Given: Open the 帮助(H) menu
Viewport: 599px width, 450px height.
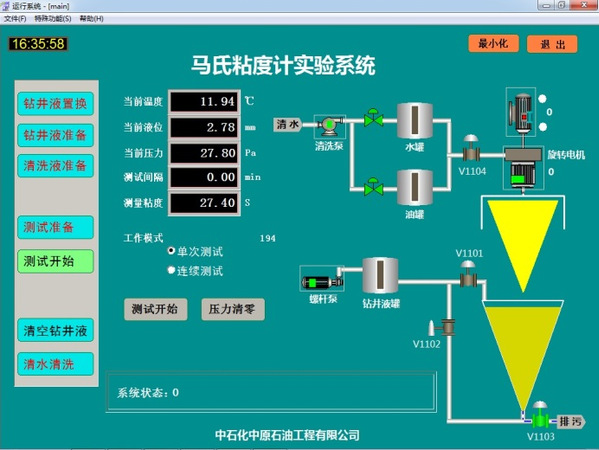Looking at the screenshot, I should 91,19.
